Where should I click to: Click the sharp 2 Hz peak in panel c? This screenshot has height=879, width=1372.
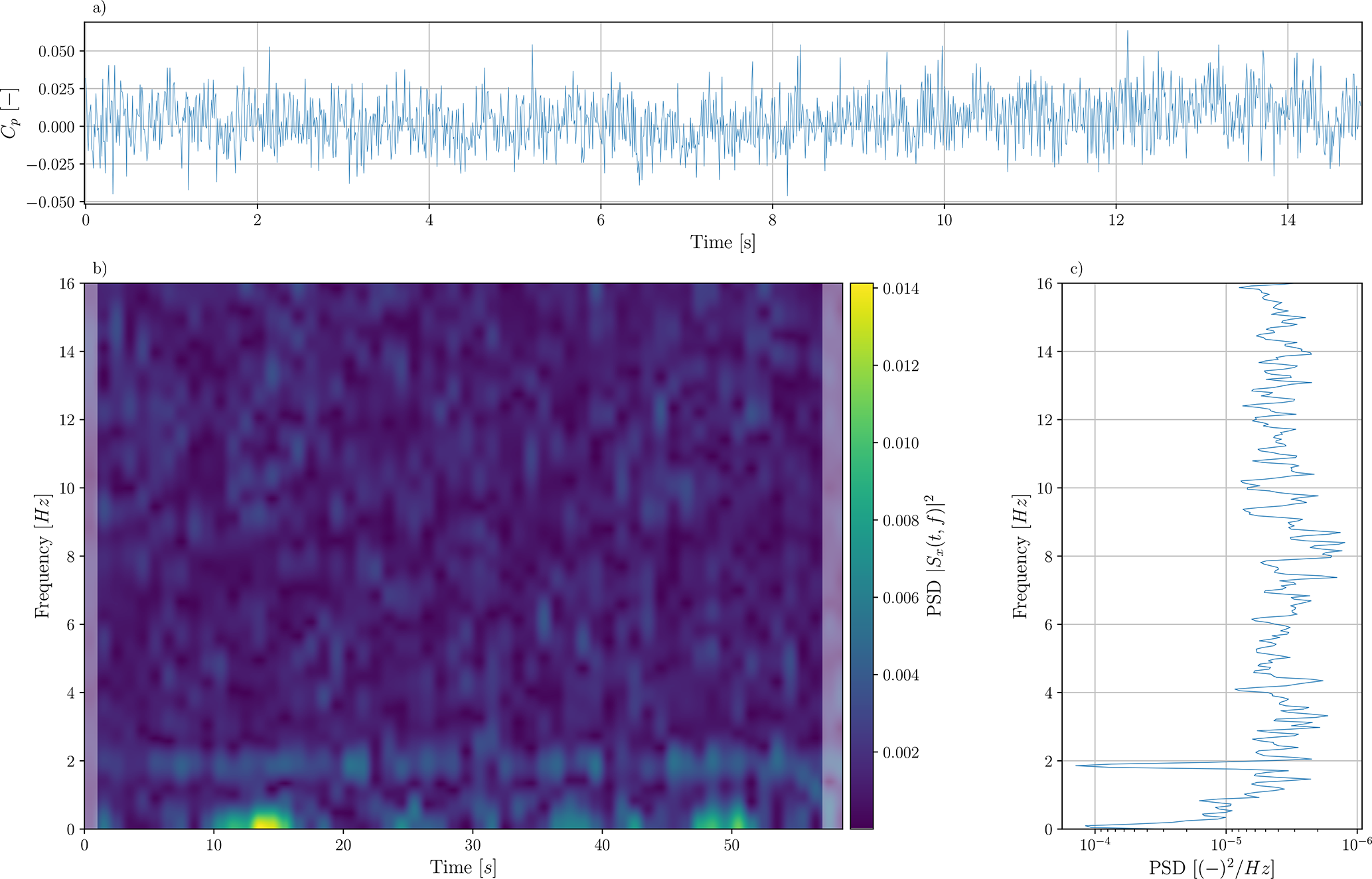pos(1079,766)
